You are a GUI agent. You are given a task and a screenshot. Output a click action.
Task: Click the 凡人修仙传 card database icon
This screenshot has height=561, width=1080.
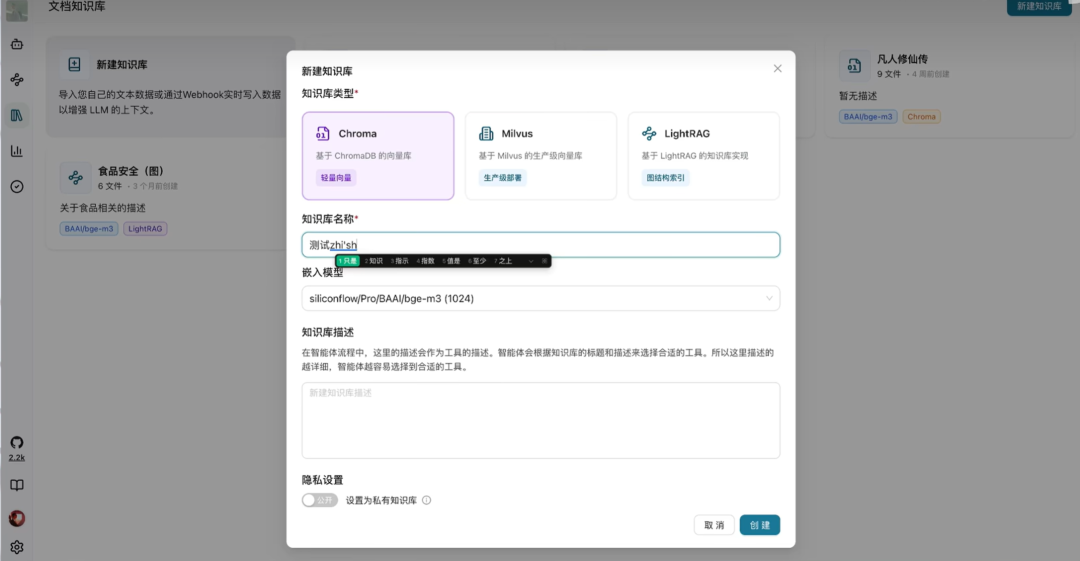[x=854, y=65]
